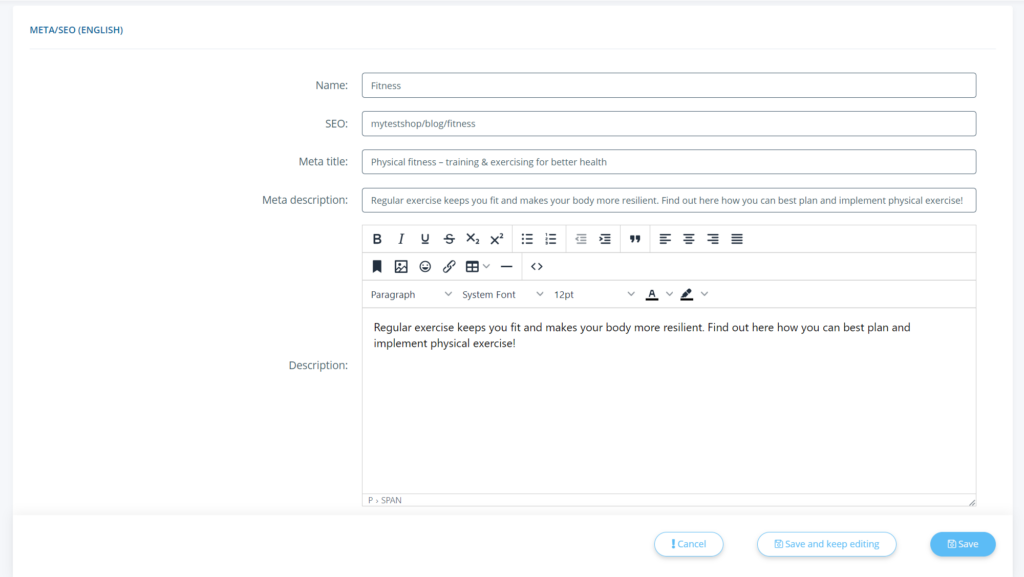Insert a bullet list
1024x577 pixels.
coord(527,239)
